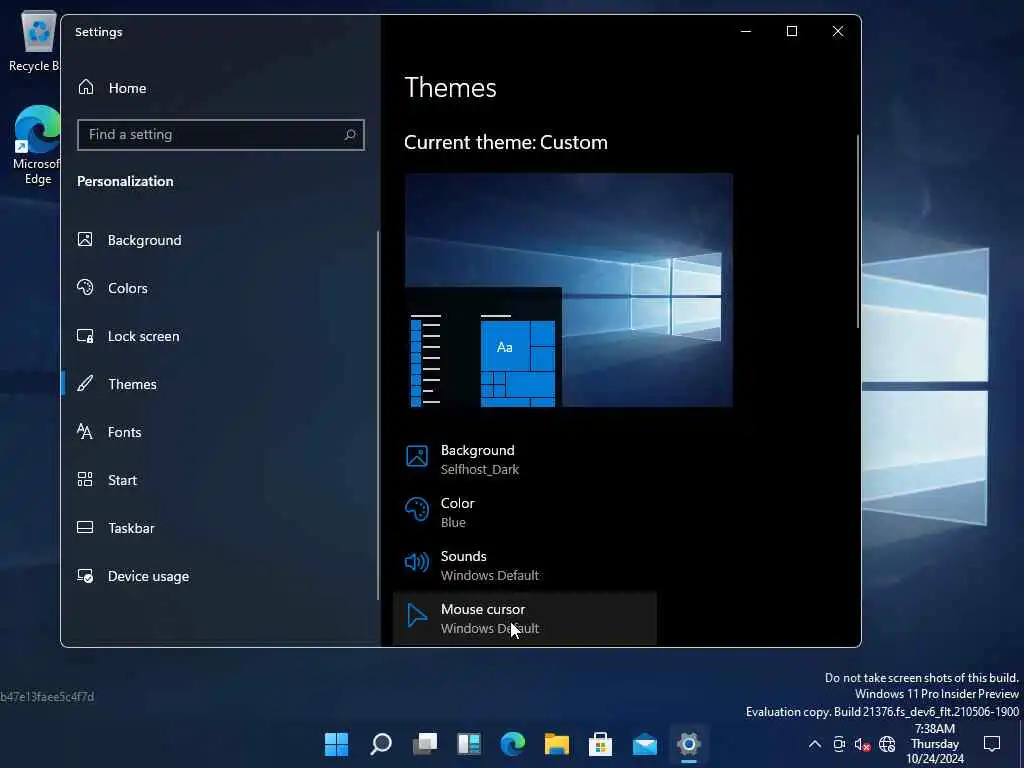This screenshot has height=768, width=1024.
Task: Click the current theme preview image
Action: click(569, 290)
